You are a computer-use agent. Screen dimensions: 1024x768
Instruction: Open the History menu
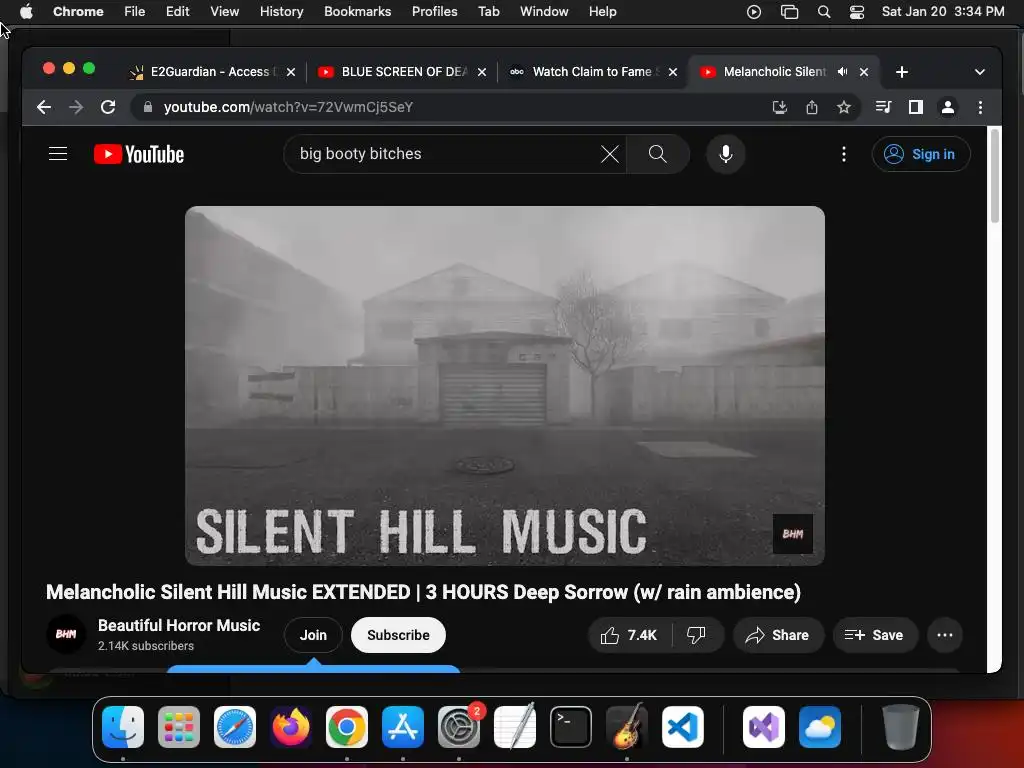click(x=281, y=12)
